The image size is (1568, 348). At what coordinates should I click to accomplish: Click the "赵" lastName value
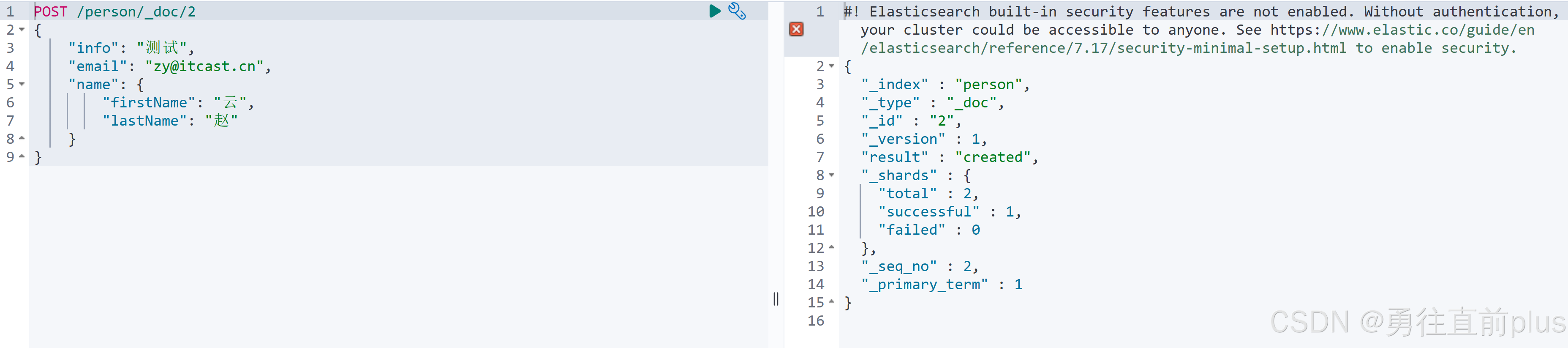pos(222,121)
